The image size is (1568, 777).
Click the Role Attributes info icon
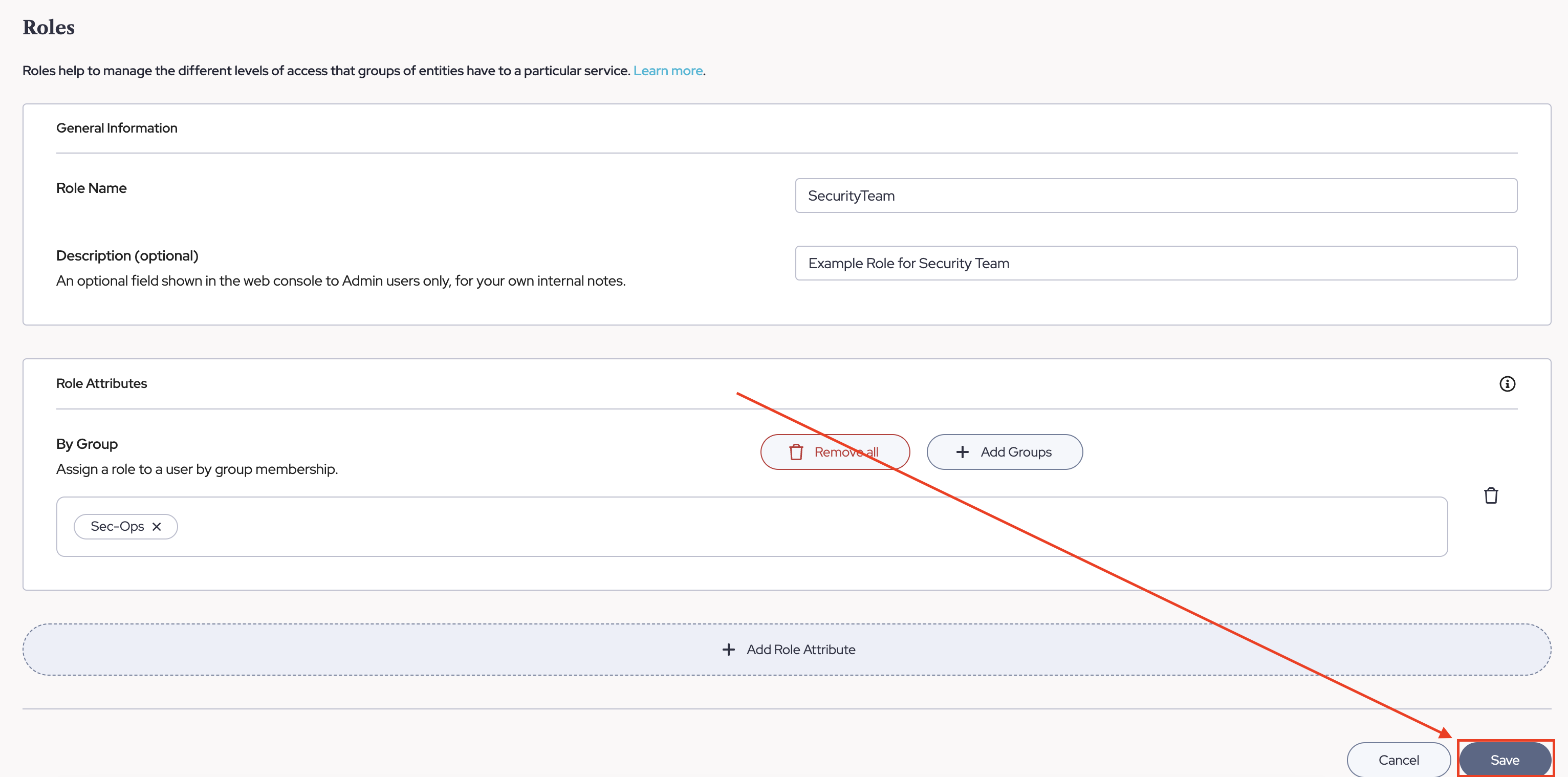click(1507, 383)
